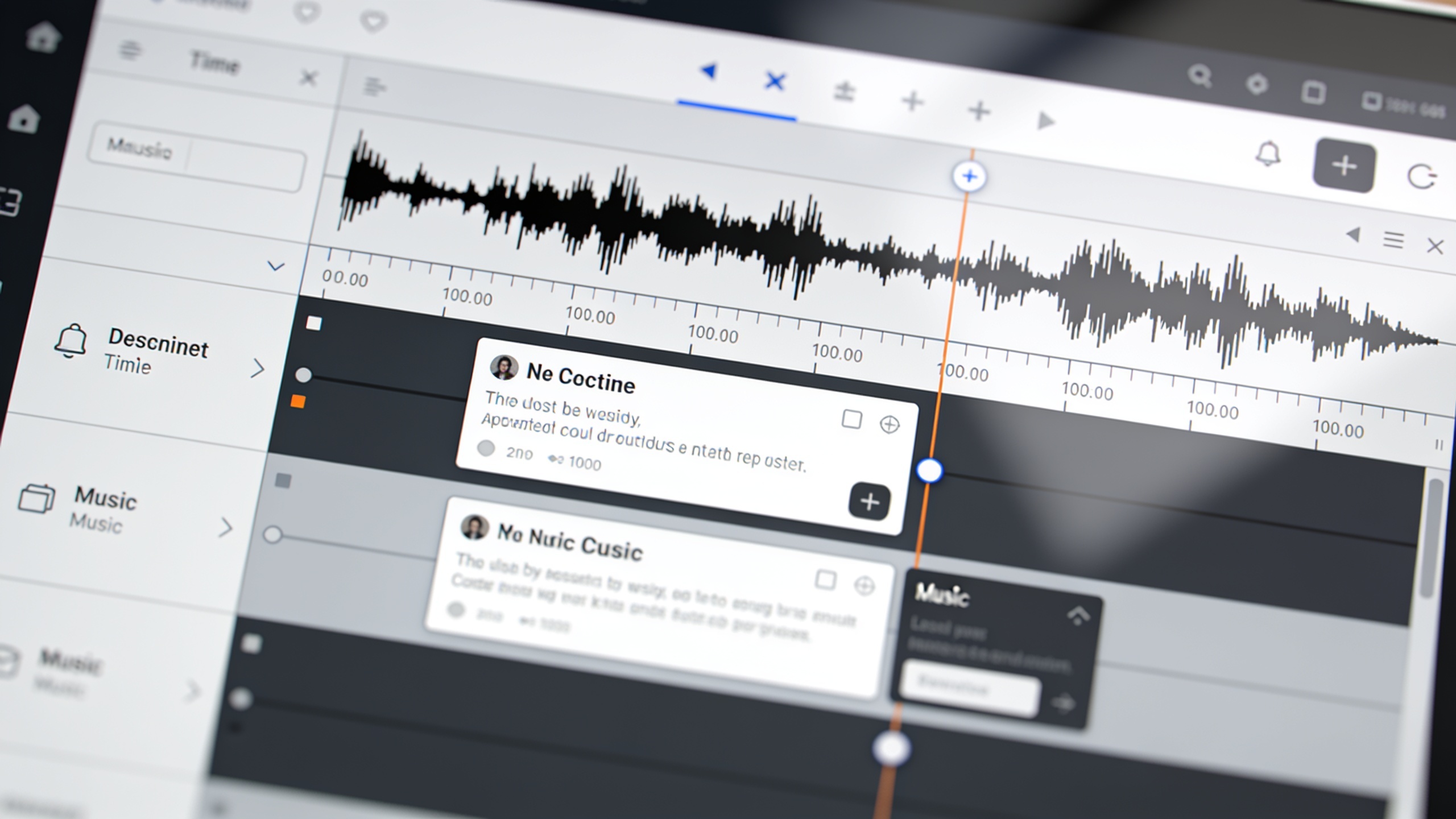Viewport: 1456px width, 819px height.
Task: Tick the checkbox on the No Nuric Cusic card
Action: [825, 580]
